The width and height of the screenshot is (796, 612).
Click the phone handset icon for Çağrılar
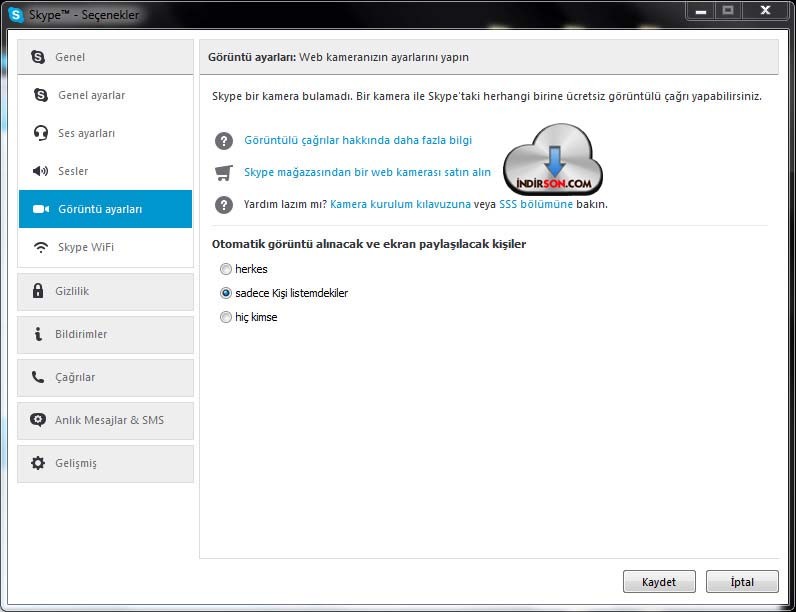pyautogui.click(x=38, y=377)
